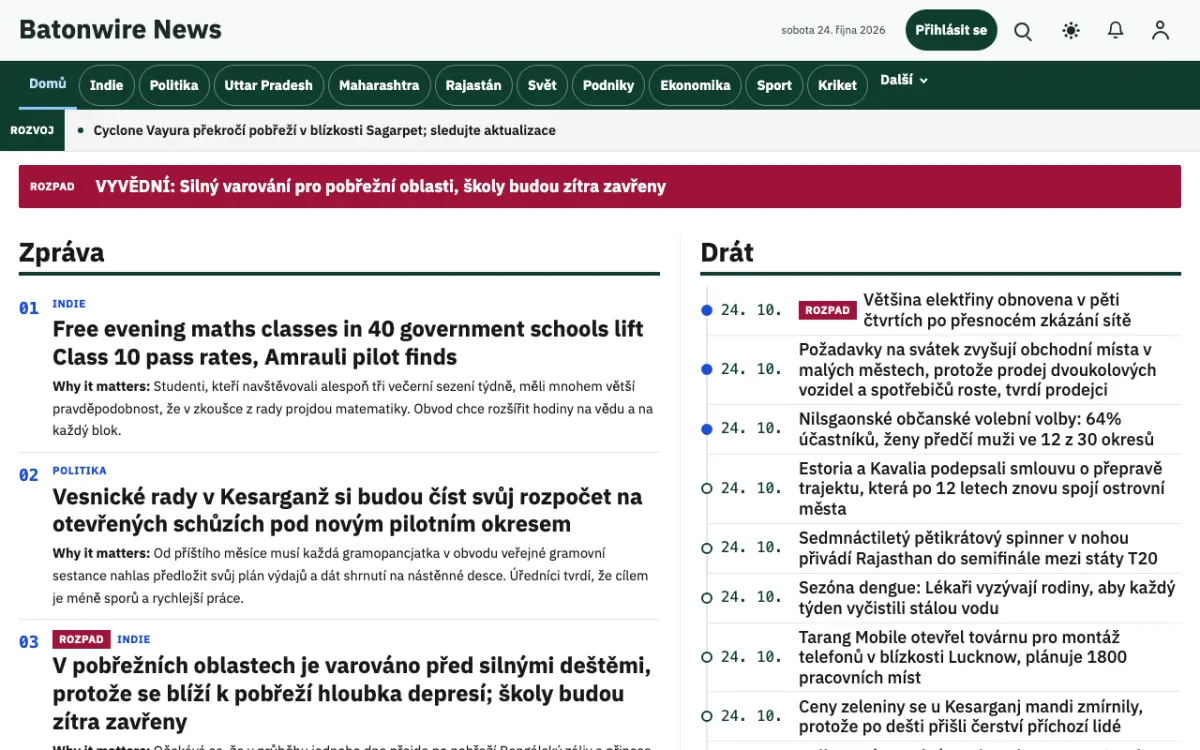The image size is (1200, 750).
Task: Open notifications bell icon
Action: click(1116, 30)
